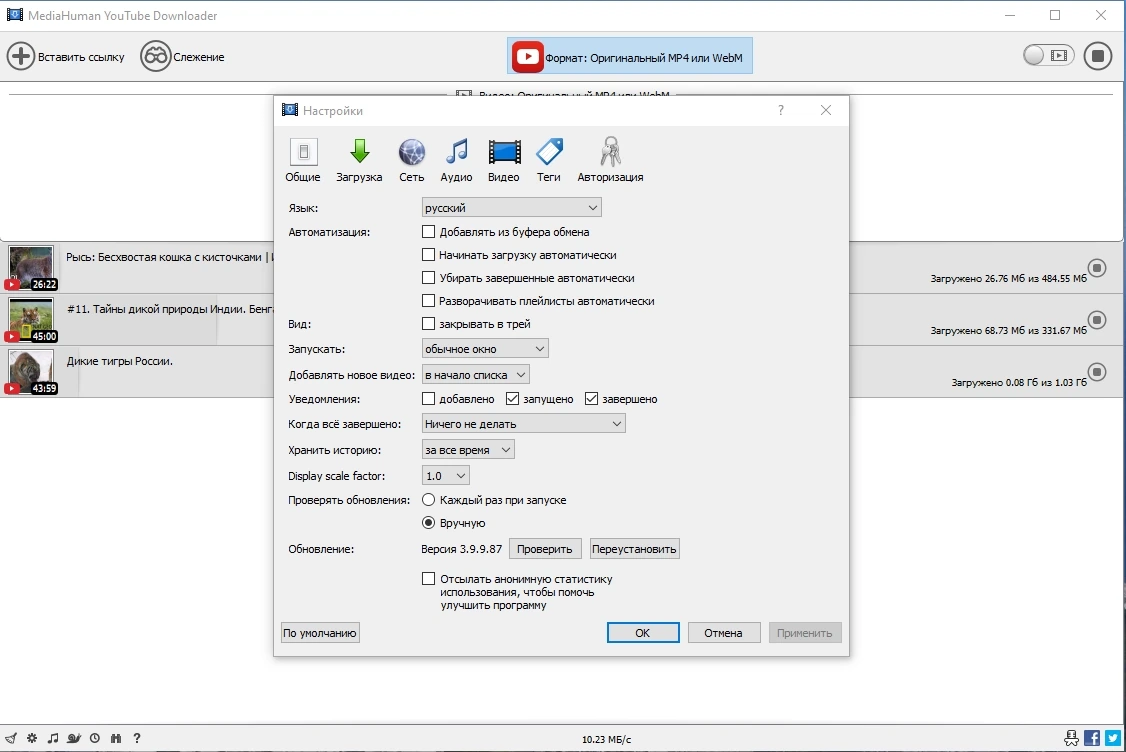
Task: Expand the Запускать обычное окно dropdown
Action: coord(485,348)
